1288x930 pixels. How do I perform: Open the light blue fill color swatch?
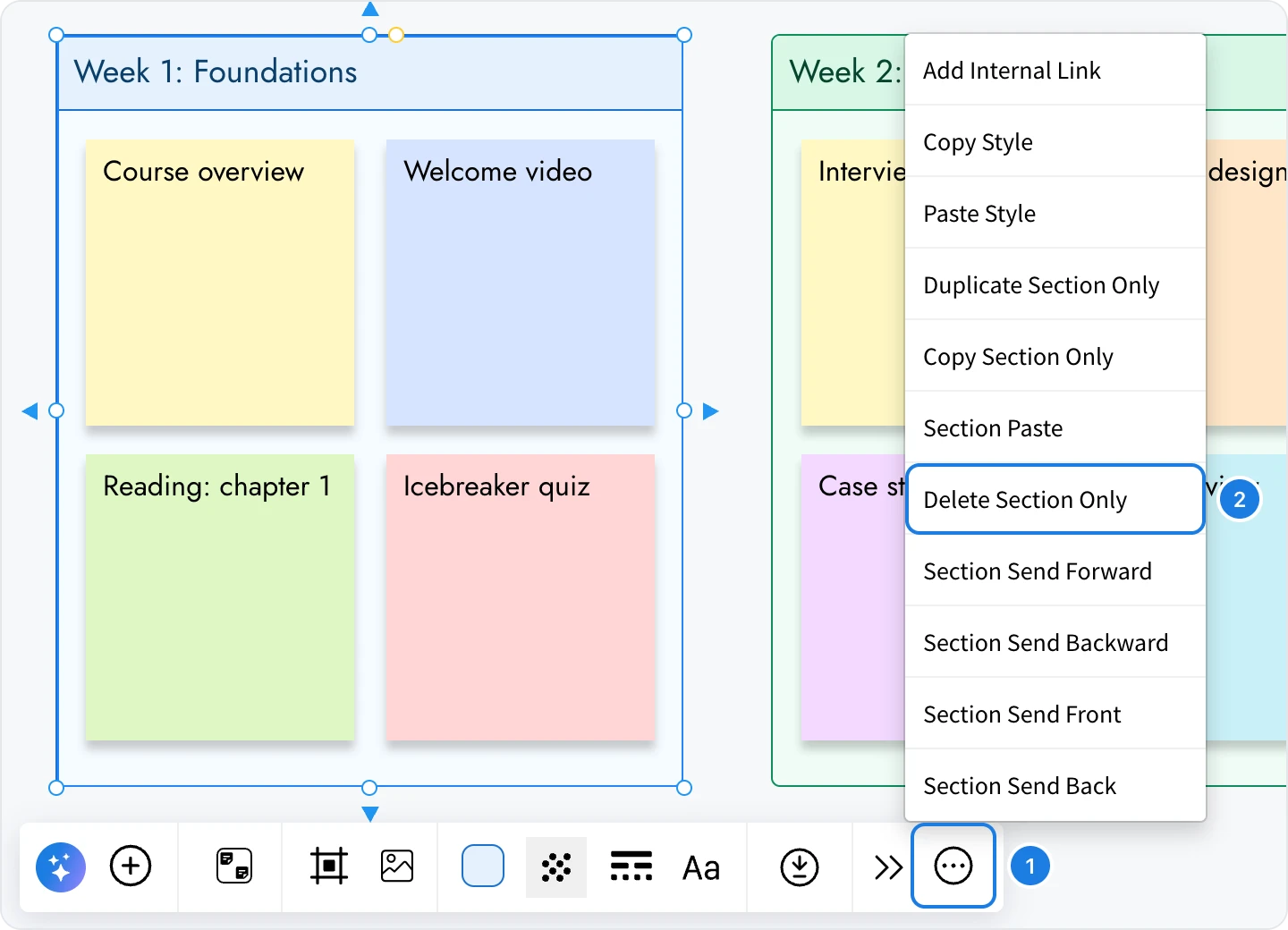[x=483, y=867]
